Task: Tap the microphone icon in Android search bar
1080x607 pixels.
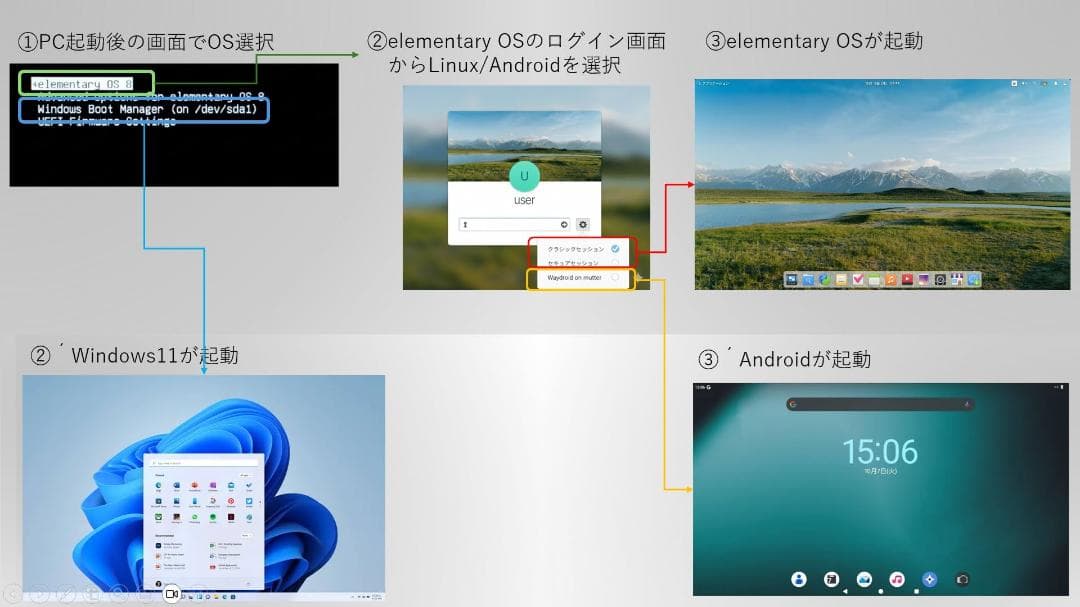Action: pos(966,404)
